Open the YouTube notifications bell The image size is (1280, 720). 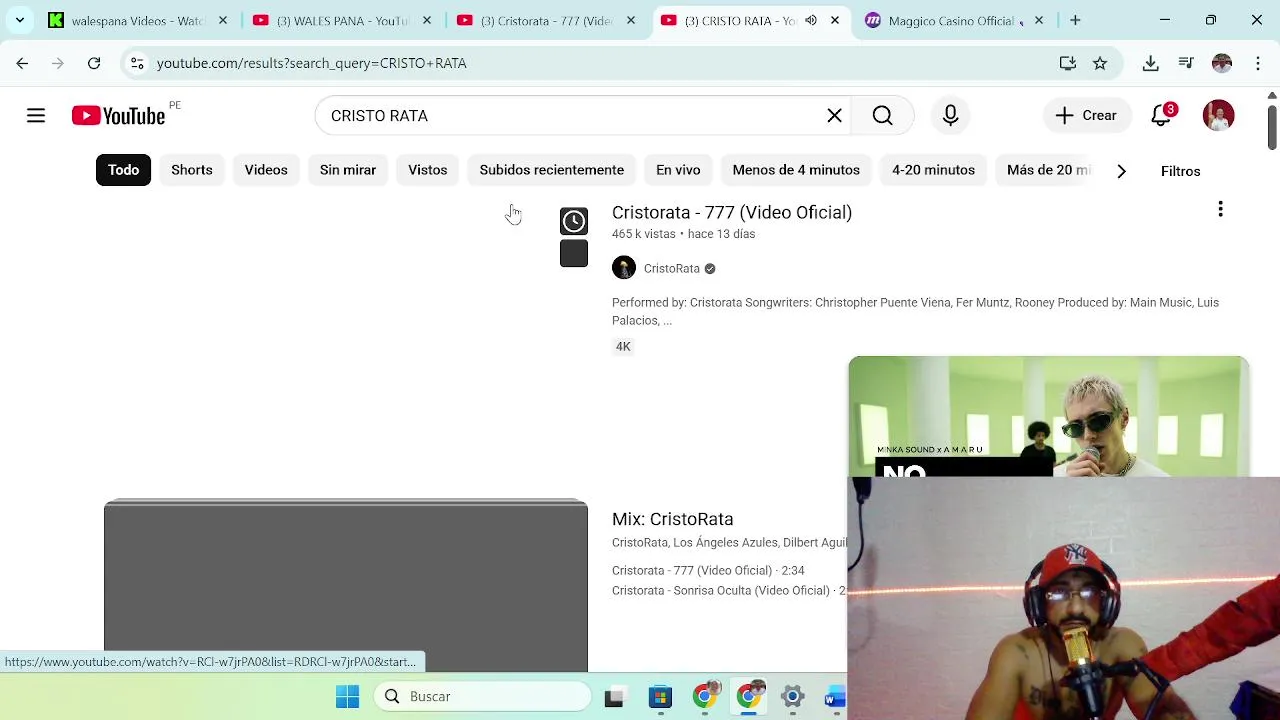pyautogui.click(x=1162, y=116)
